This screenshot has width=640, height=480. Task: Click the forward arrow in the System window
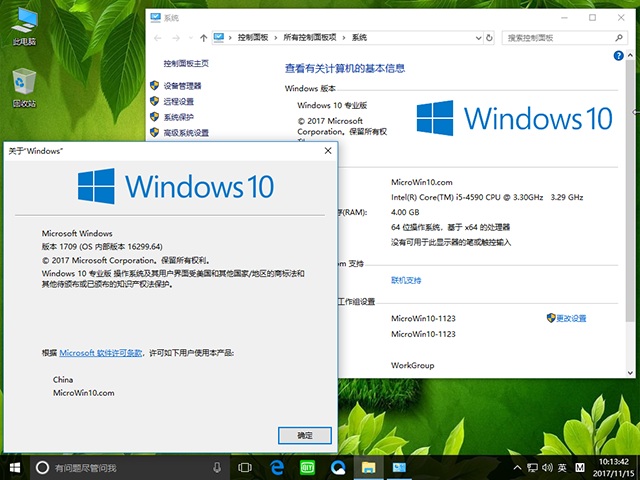[176, 38]
